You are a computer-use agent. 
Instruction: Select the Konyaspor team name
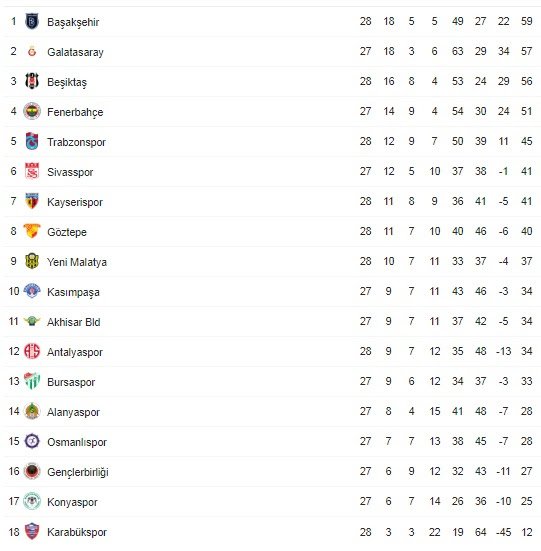tap(72, 502)
